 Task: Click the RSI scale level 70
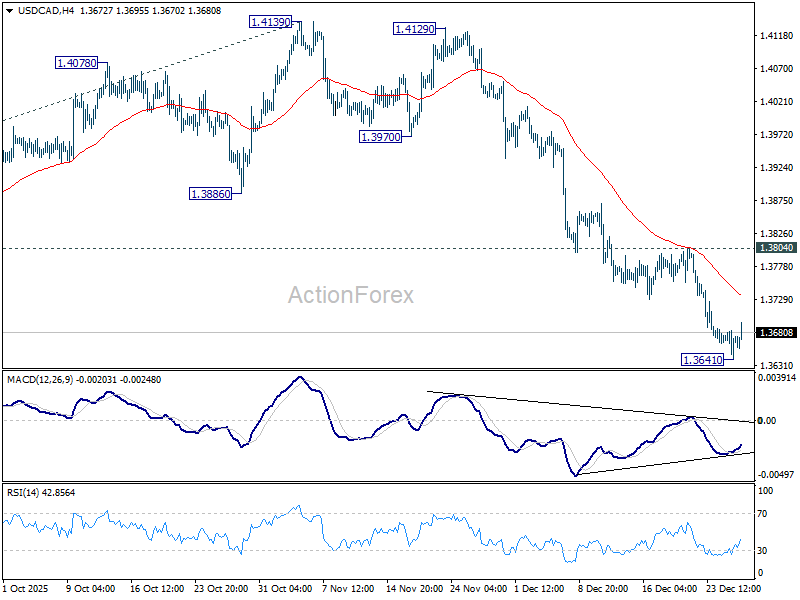pos(762,514)
